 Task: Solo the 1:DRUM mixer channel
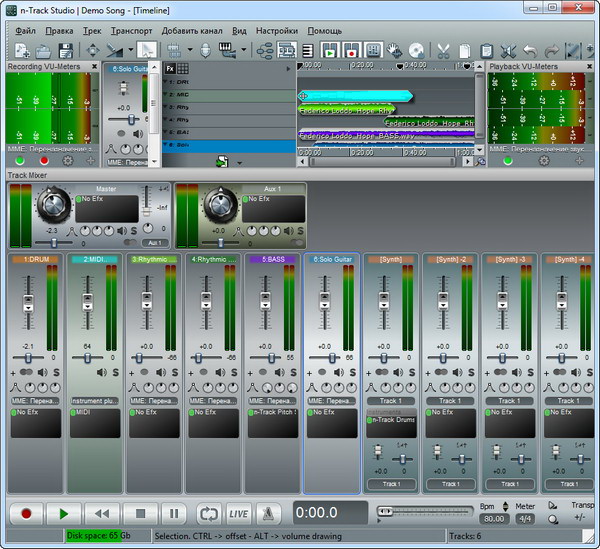(54, 373)
